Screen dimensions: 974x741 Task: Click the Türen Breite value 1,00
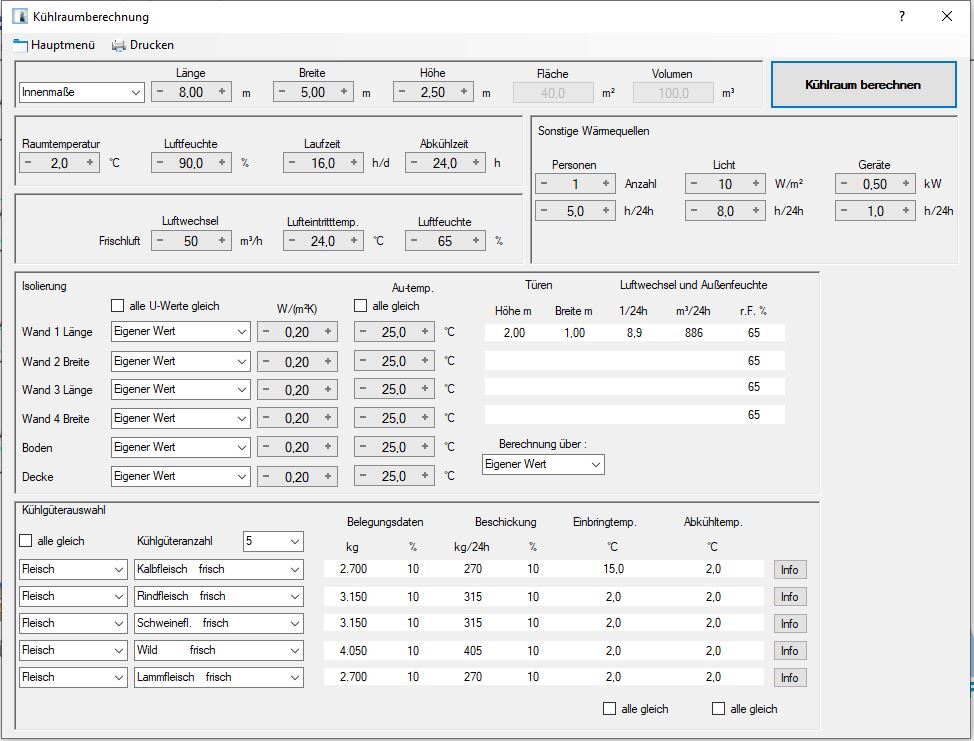[575, 333]
